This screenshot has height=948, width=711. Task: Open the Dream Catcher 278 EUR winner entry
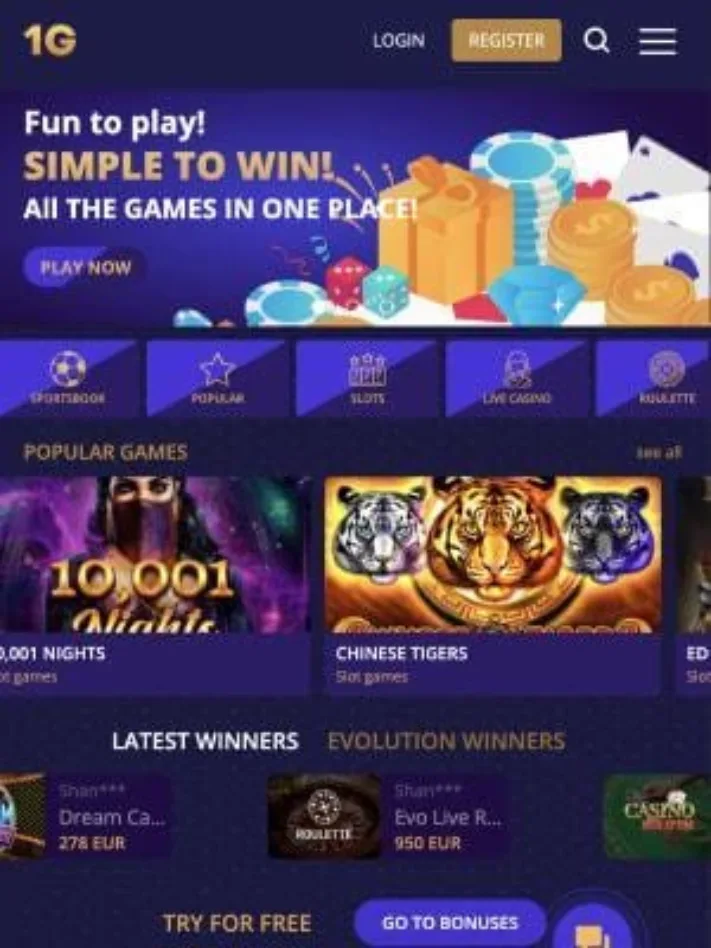(85, 816)
